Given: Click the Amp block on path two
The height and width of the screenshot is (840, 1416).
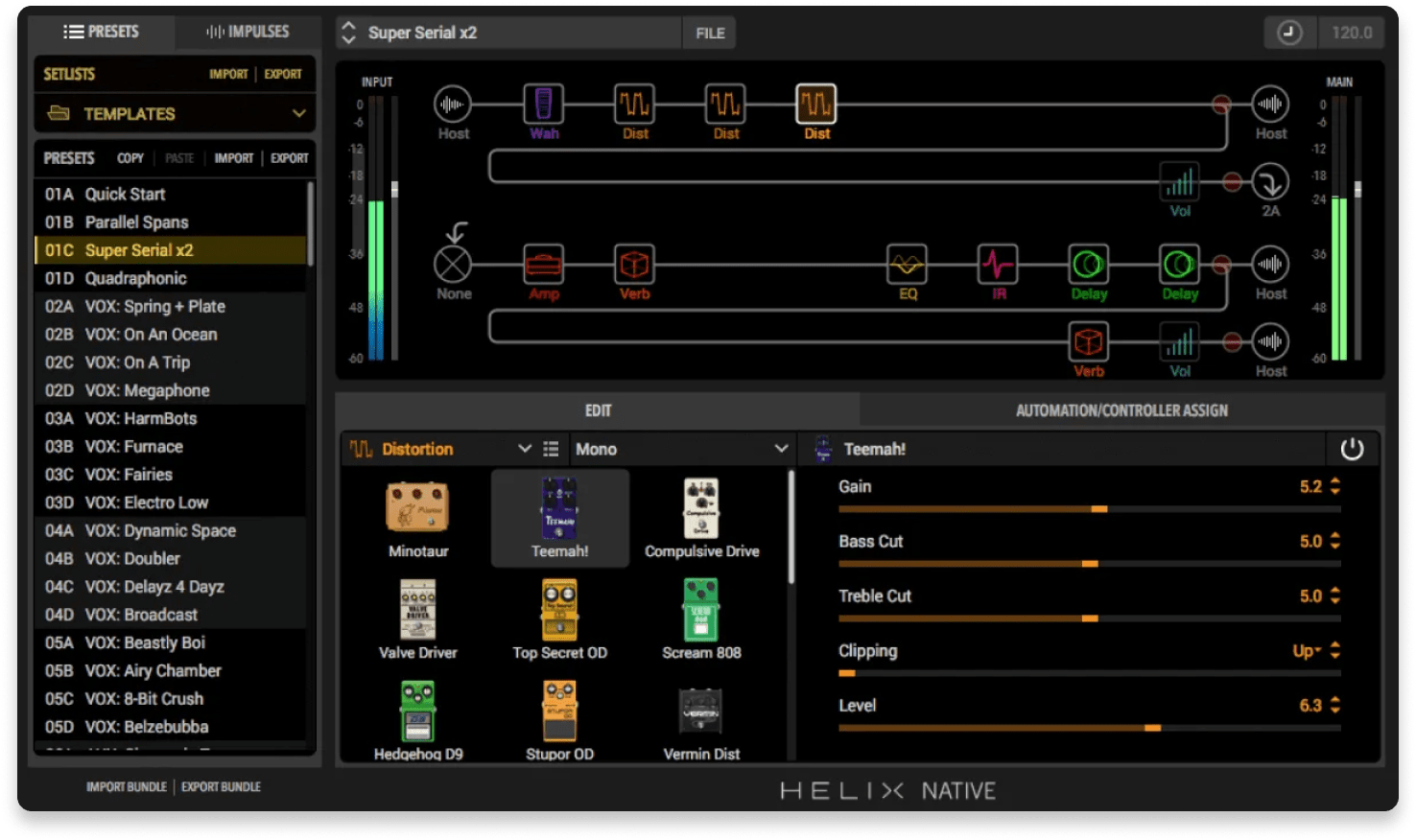Looking at the screenshot, I should pos(543,264).
